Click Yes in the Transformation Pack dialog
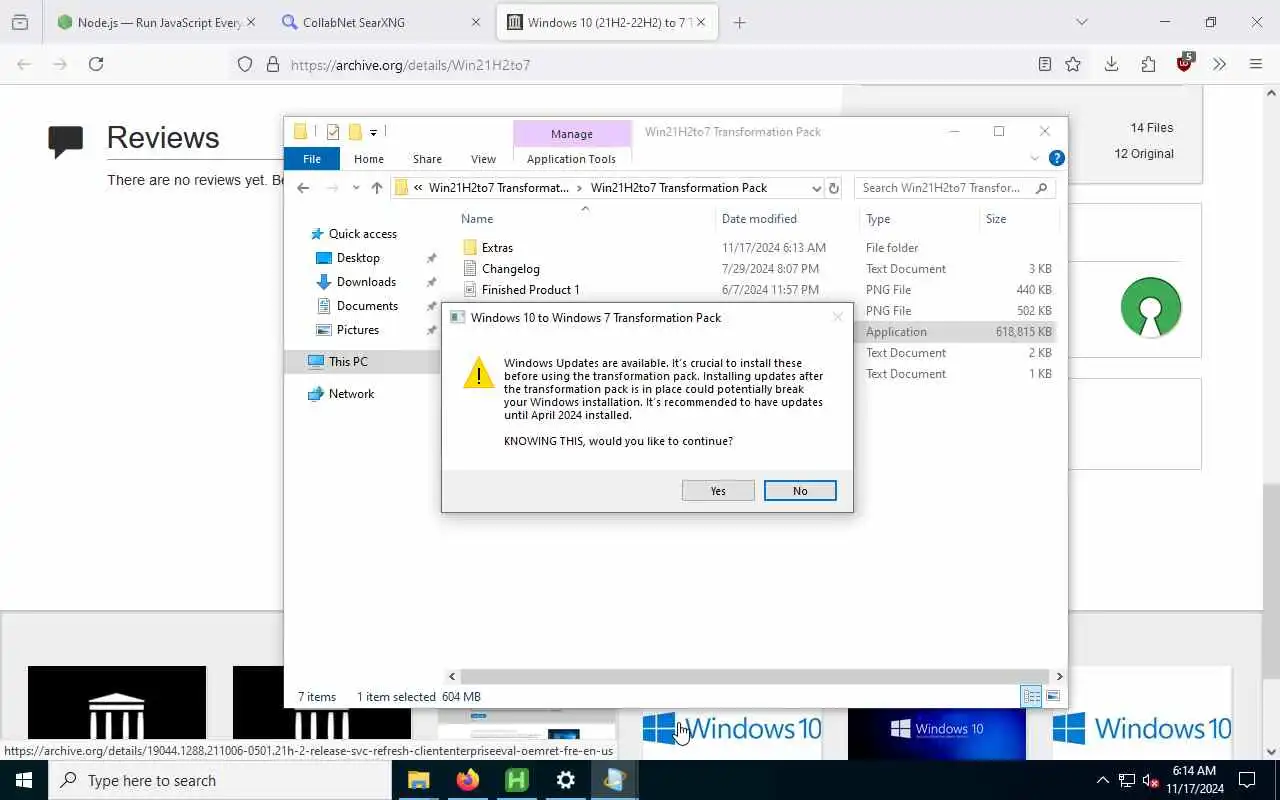The width and height of the screenshot is (1280, 800). tap(718, 491)
